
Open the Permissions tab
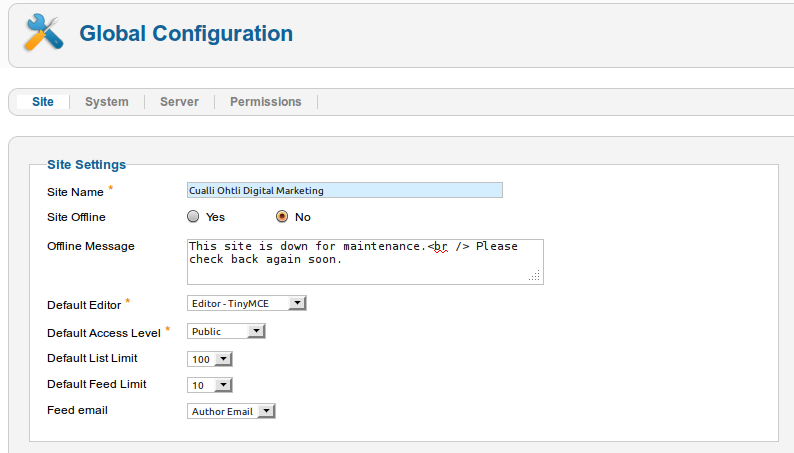point(266,102)
